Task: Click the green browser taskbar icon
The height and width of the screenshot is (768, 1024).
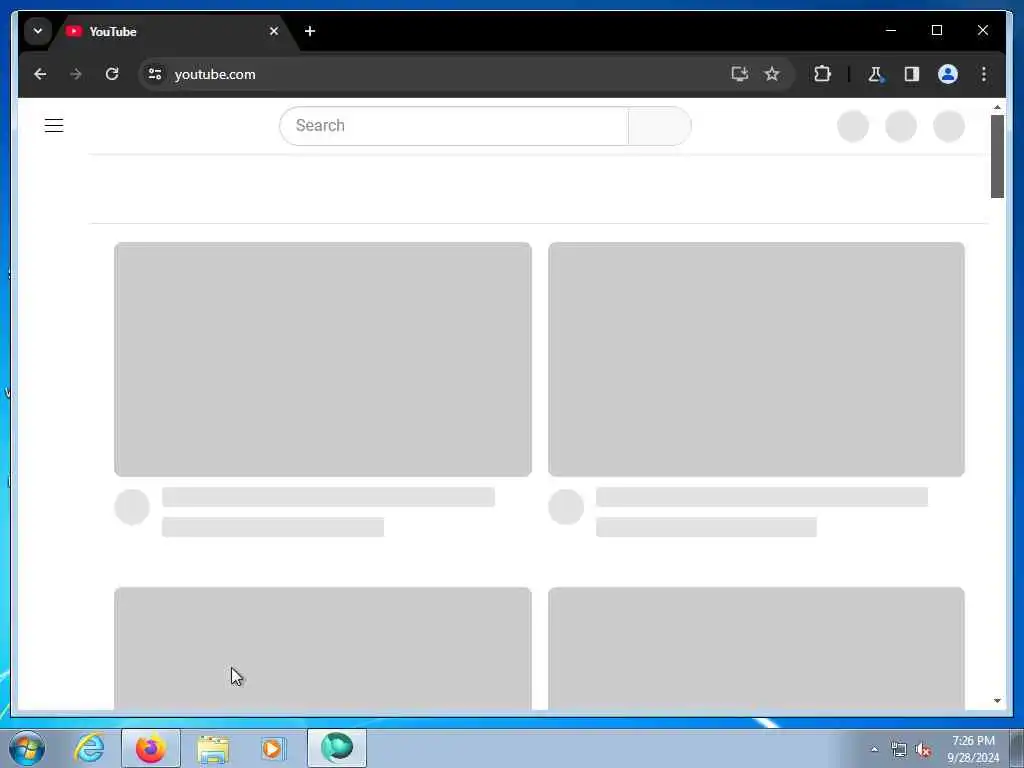Action: pos(337,748)
